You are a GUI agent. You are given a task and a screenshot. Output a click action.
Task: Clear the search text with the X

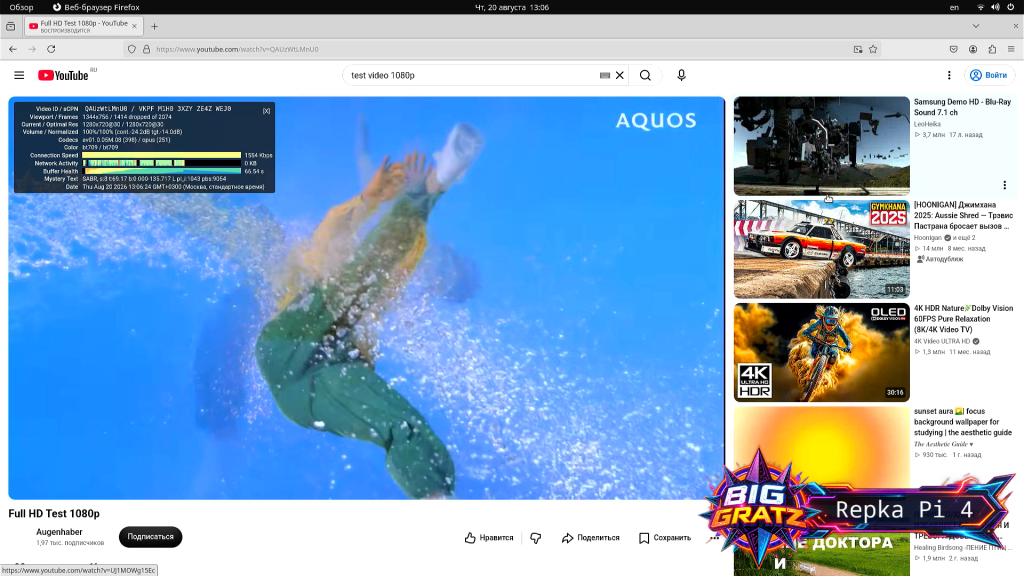[x=620, y=75]
